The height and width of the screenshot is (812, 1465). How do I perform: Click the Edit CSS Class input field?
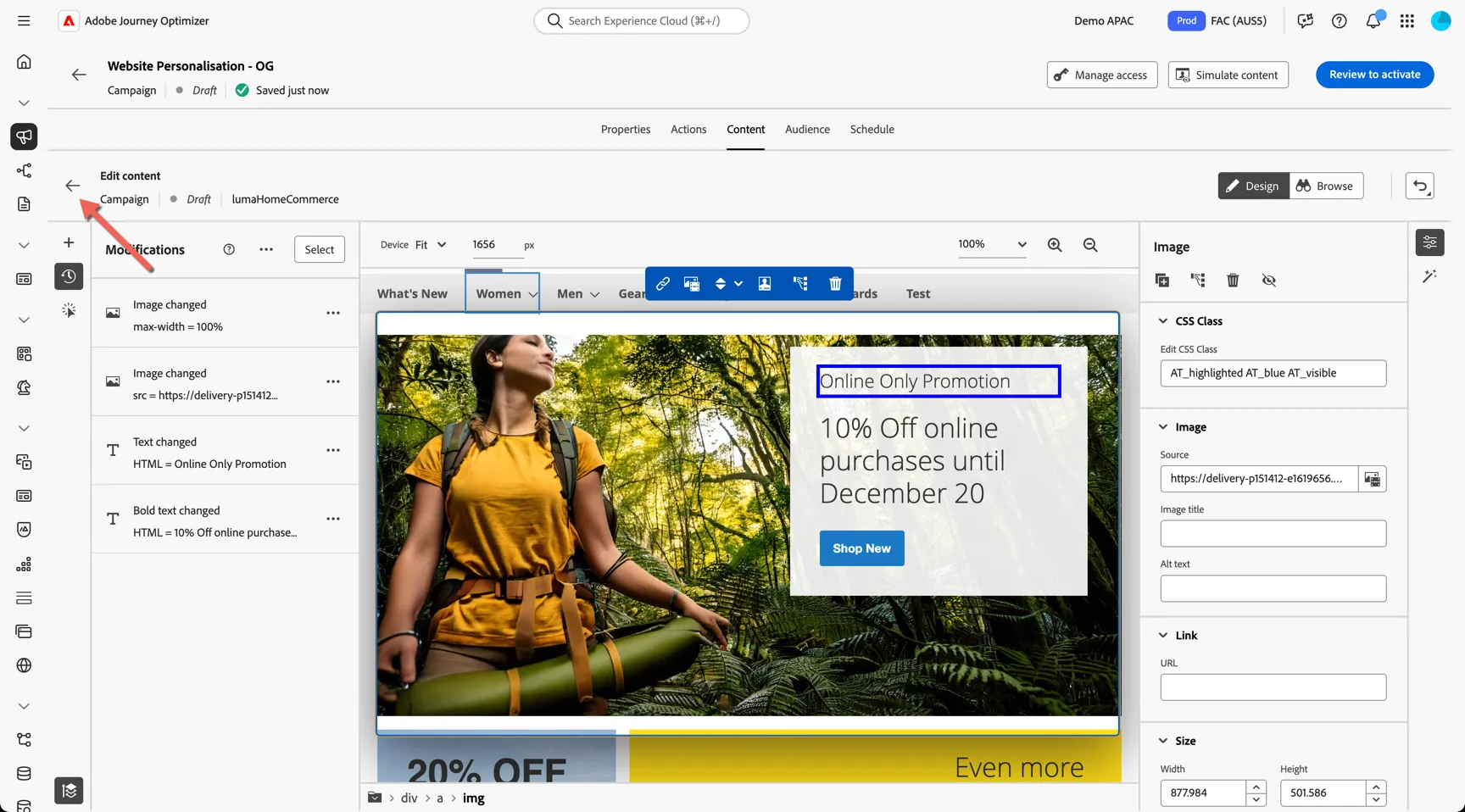point(1273,373)
